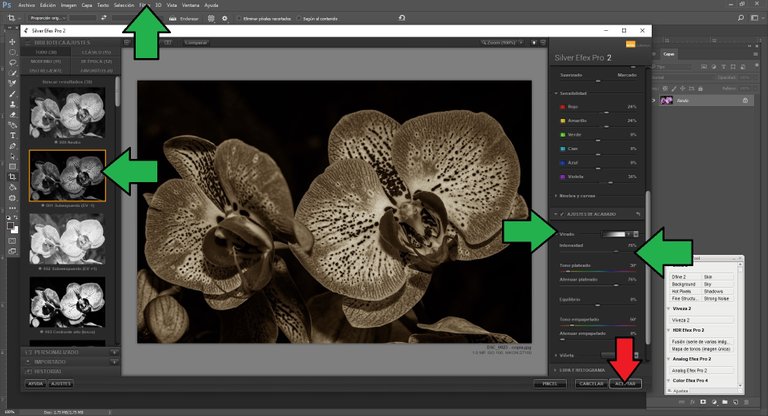This screenshot has height=416, width=768.
Task: Click the Dfine 2 button in Nik panel
Action: pos(685,277)
